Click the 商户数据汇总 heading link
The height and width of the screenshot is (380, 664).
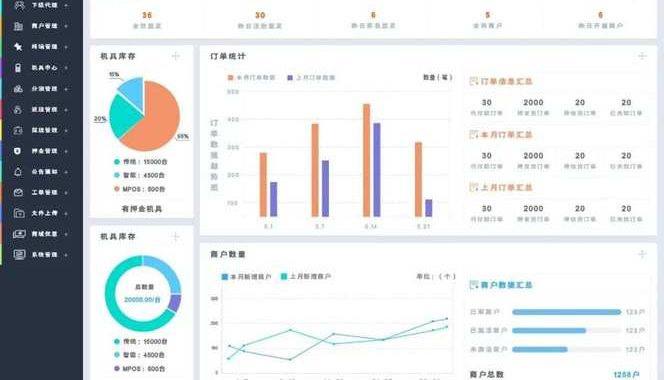tap(506, 285)
